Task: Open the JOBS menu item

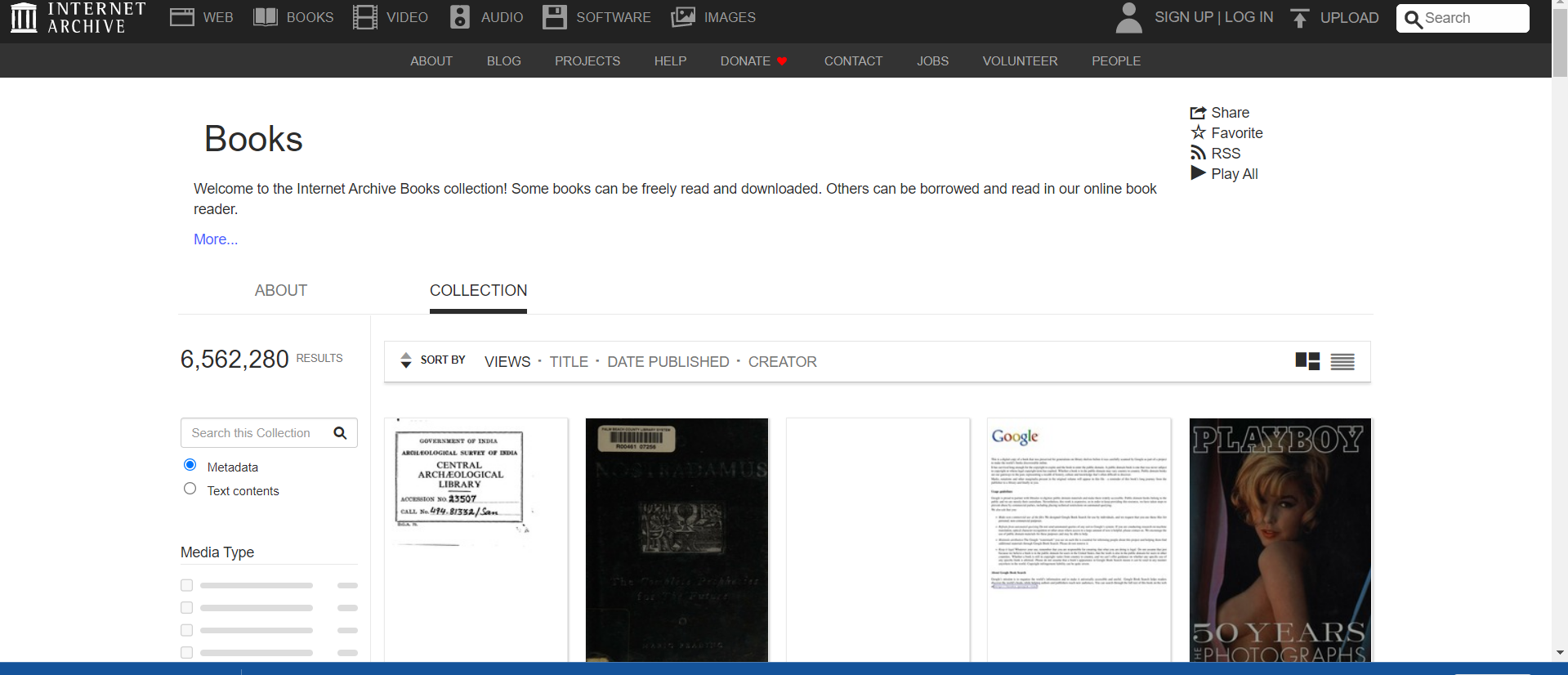Action: tap(933, 61)
